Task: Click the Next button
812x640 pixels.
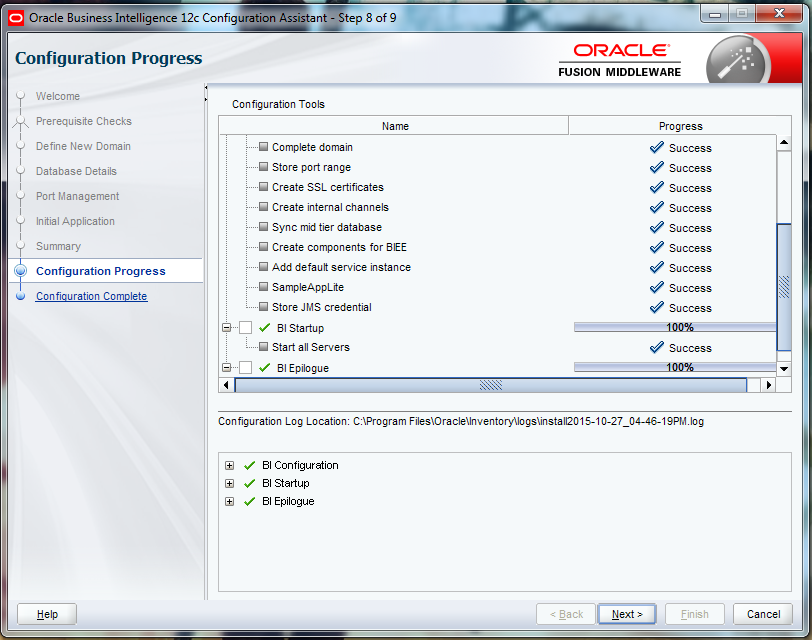Action: (627, 614)
